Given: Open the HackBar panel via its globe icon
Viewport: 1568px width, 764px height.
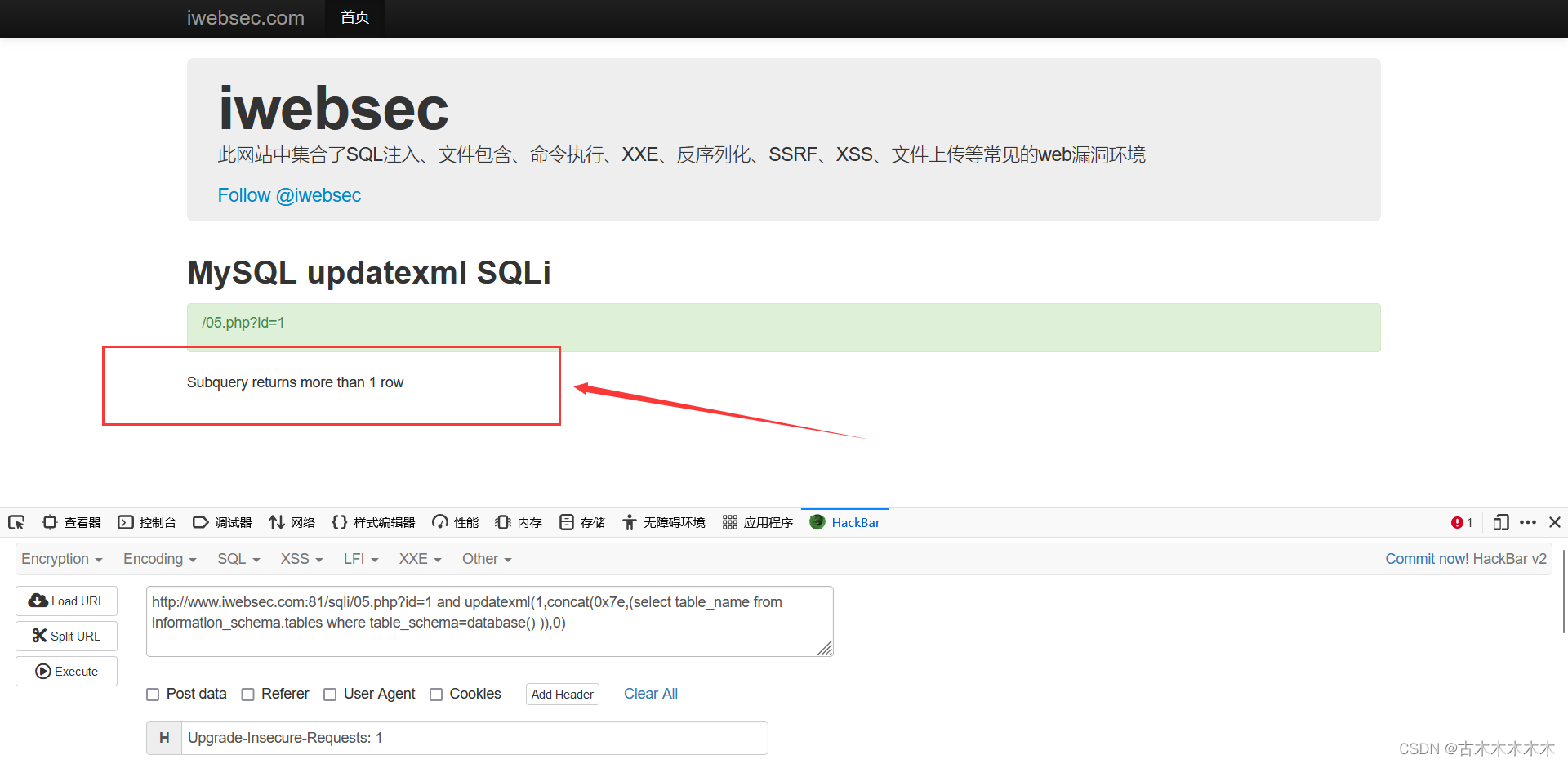Looking at the screenshot, I should pos(817,522).
